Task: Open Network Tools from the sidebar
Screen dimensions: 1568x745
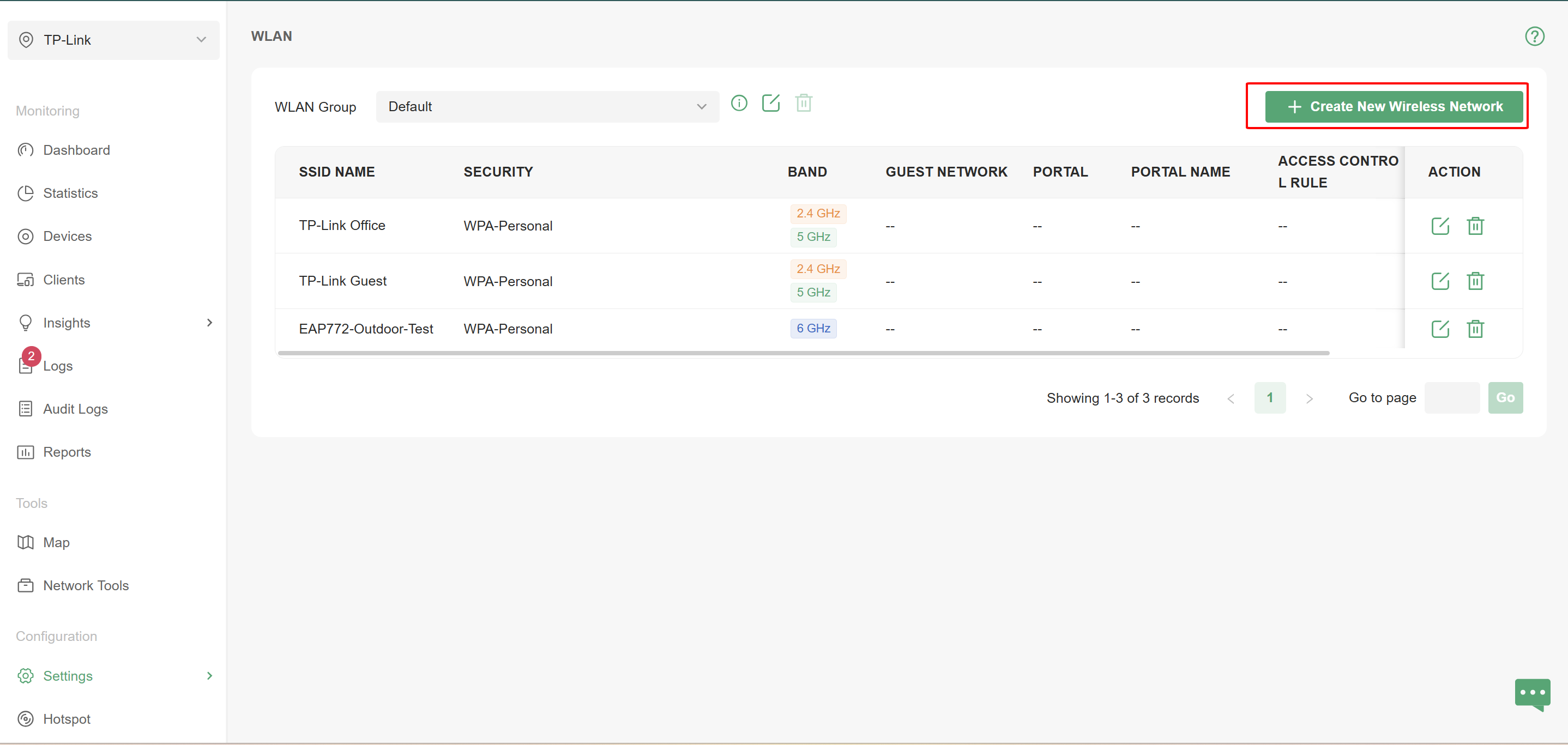Action: [x=86, y=585]
